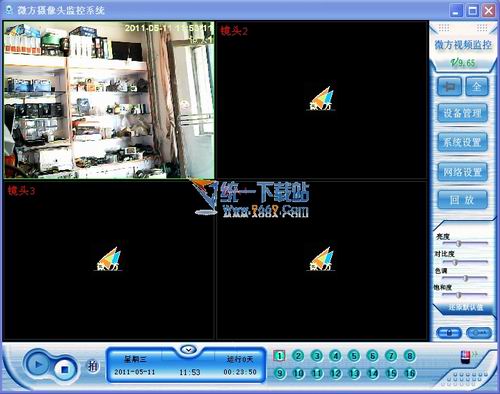Expand the info panel chevron arrow
Image resolution: width=500 pixels, height=394 pixels.
189,350
